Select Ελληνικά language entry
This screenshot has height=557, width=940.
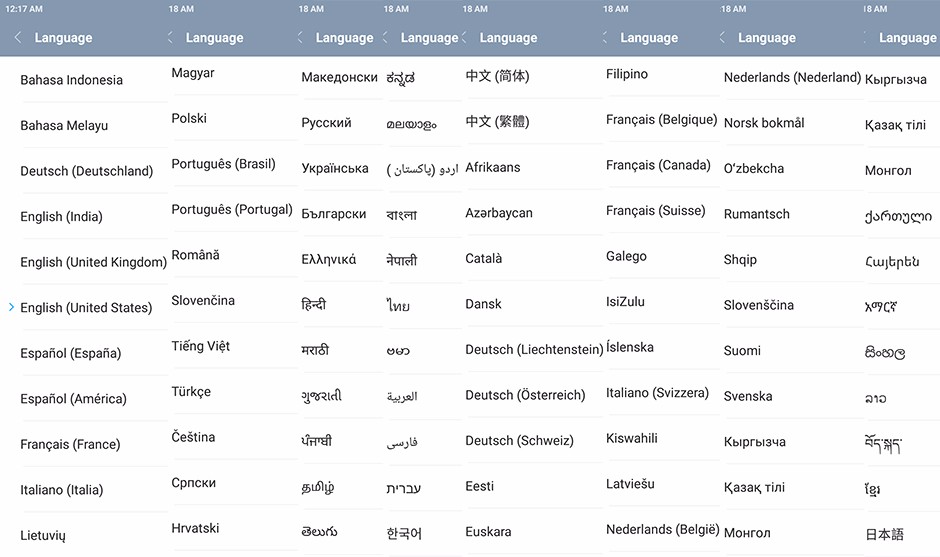click(328, 259)
